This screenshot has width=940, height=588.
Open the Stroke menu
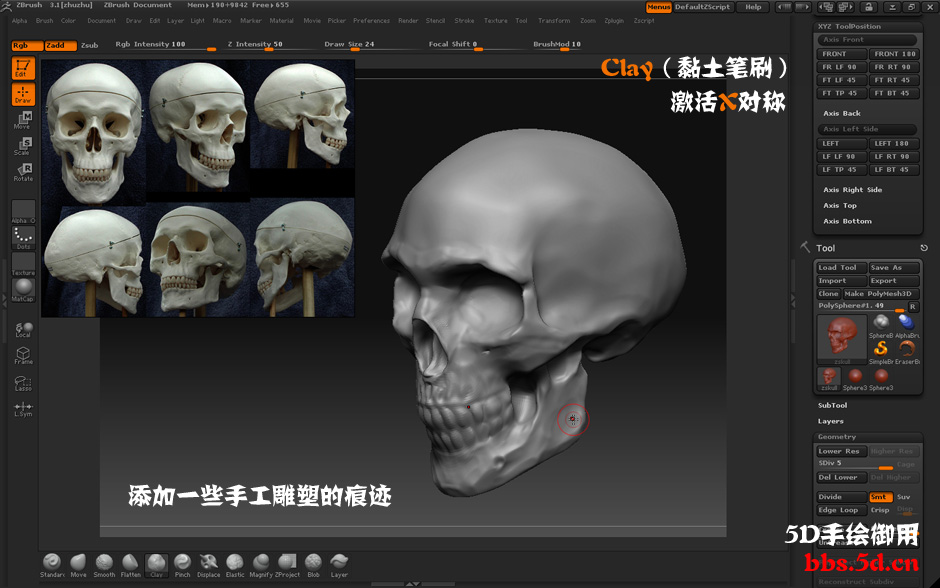464,20
